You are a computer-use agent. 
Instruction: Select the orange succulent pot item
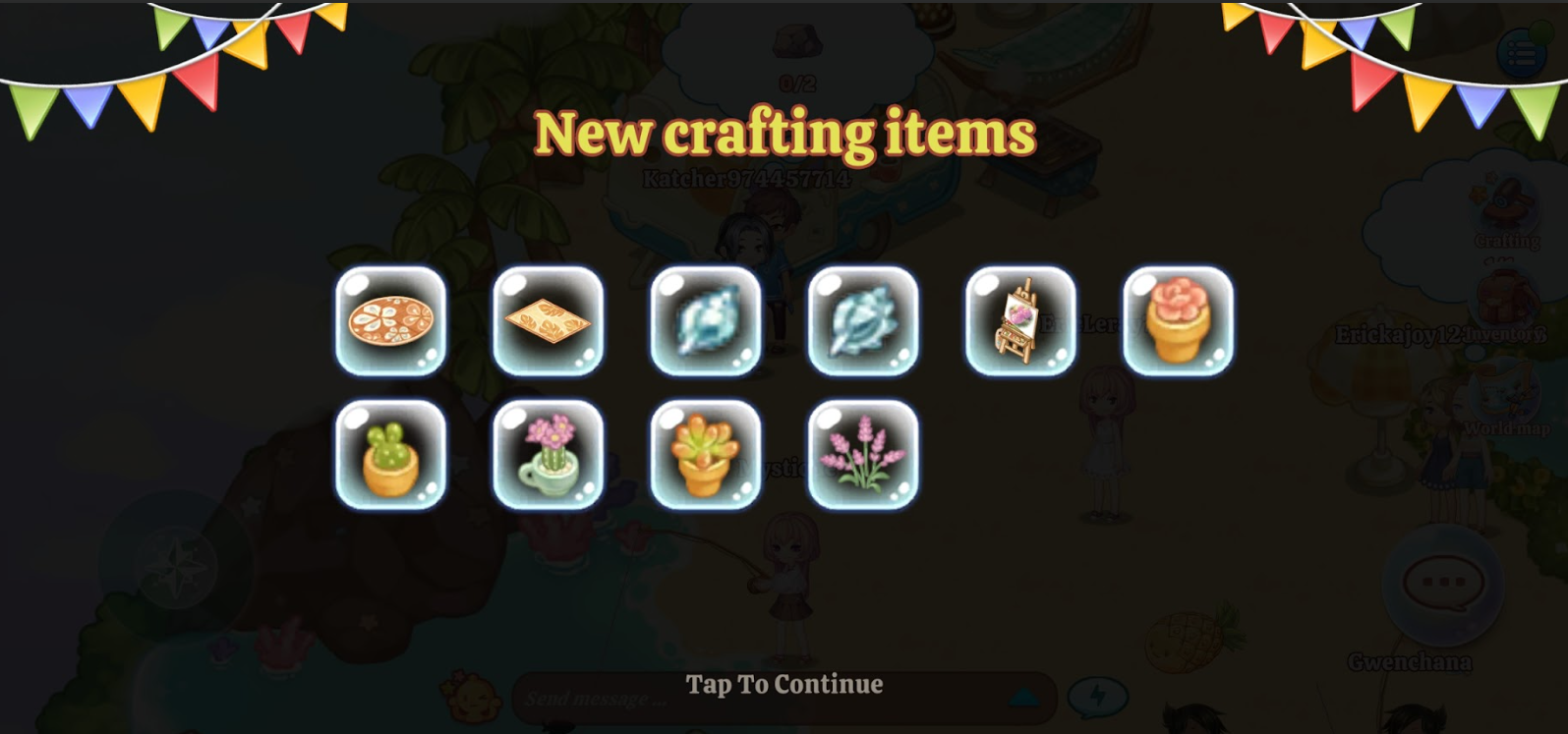[x=705, y=455]
